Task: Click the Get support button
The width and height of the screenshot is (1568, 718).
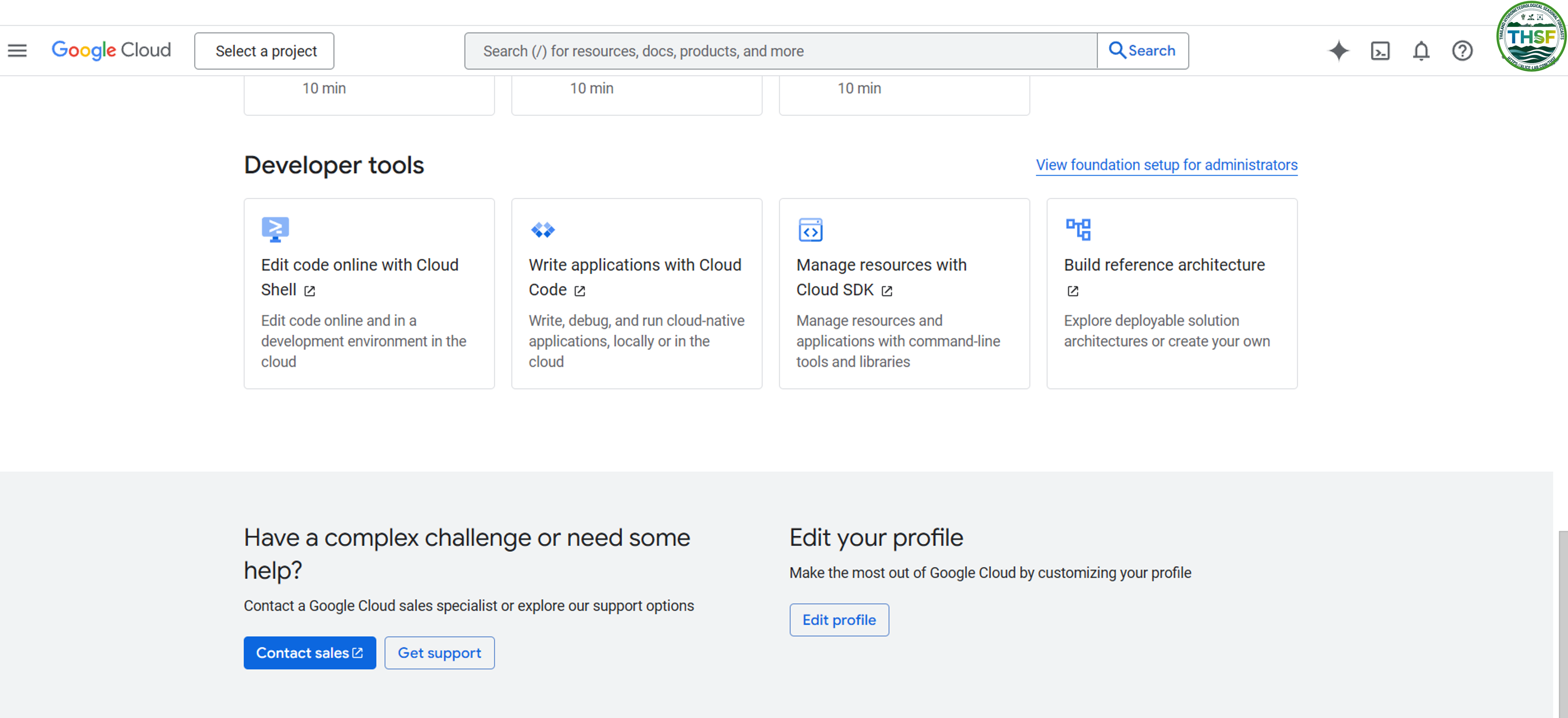Action: pyautogui.click(x=439, y=653)
